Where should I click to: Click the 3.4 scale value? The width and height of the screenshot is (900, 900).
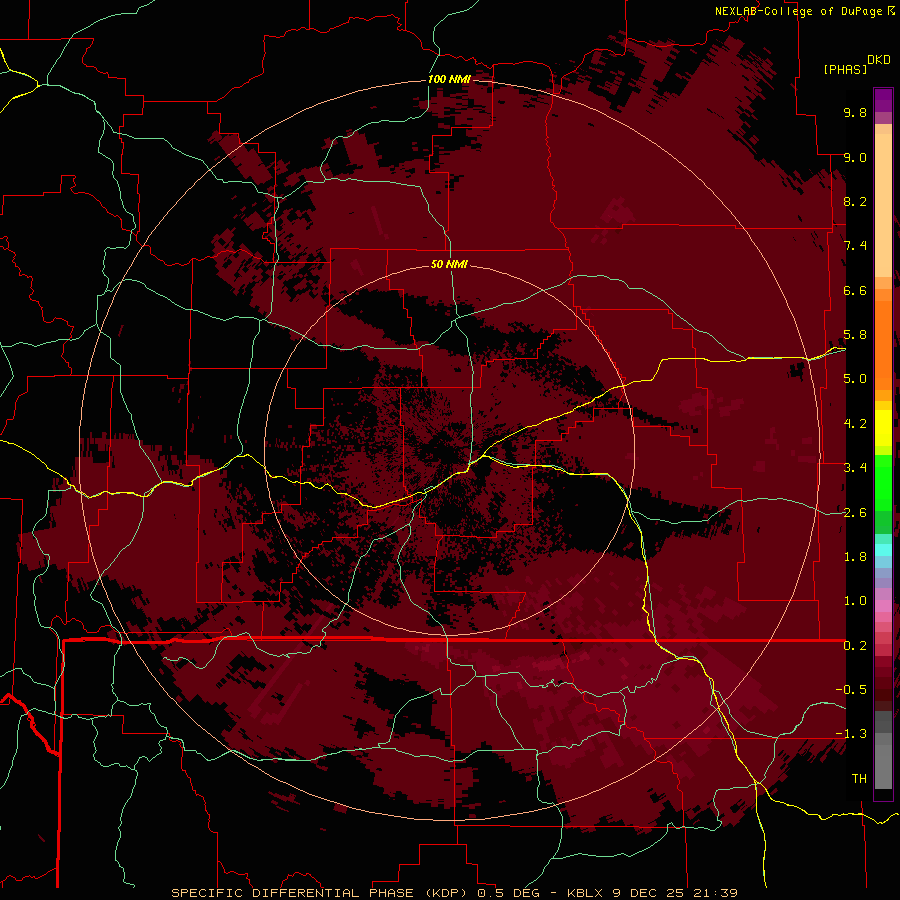(x=855, y=468)
